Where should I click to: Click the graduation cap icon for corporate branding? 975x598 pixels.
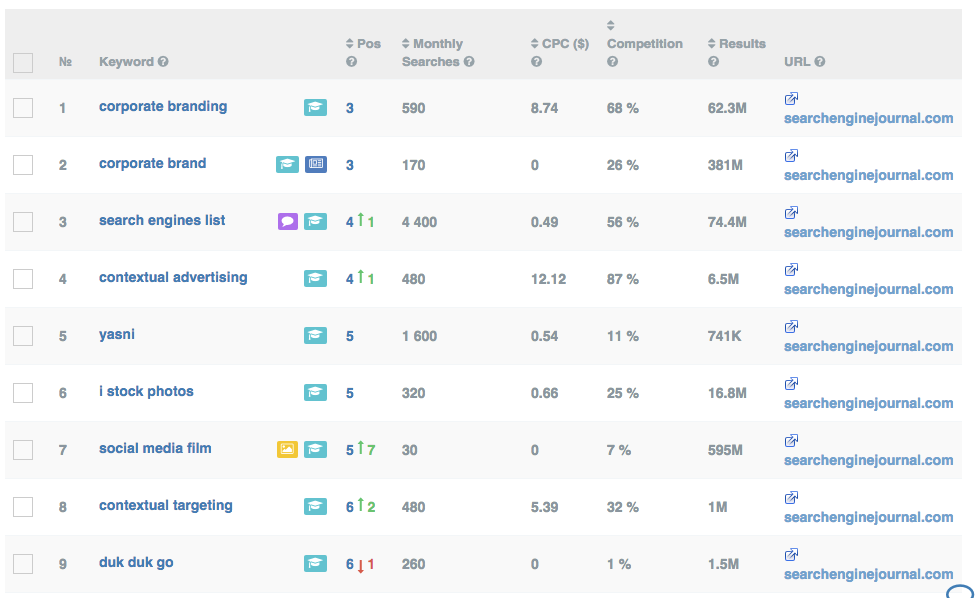pyautogui.click(x=315, y=107)
